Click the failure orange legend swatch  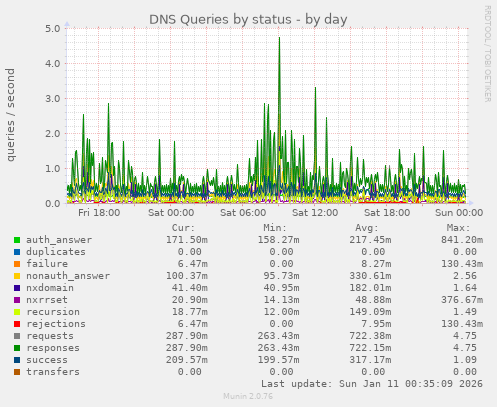17,264
